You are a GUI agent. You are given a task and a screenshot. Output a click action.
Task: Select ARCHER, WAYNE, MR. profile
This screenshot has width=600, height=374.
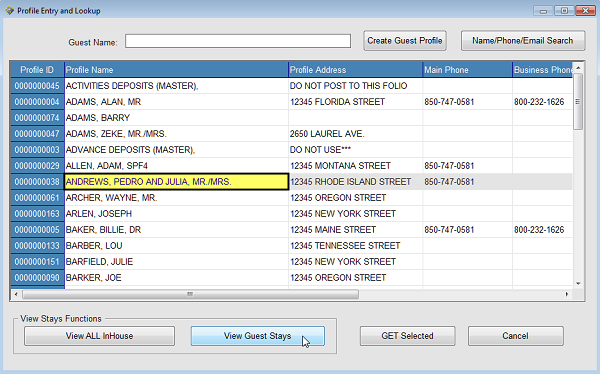(x=176, y=198)
